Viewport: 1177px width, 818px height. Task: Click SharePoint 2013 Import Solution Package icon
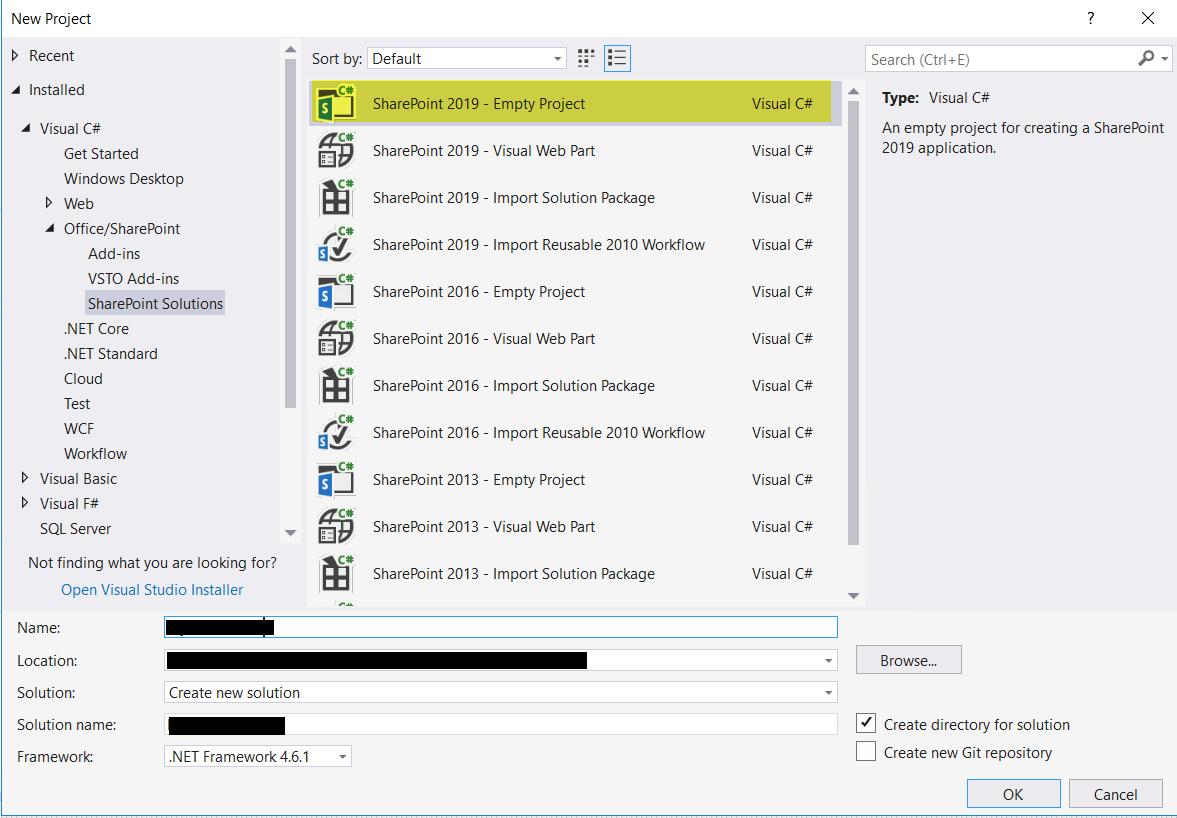click(x=336, y=573)
